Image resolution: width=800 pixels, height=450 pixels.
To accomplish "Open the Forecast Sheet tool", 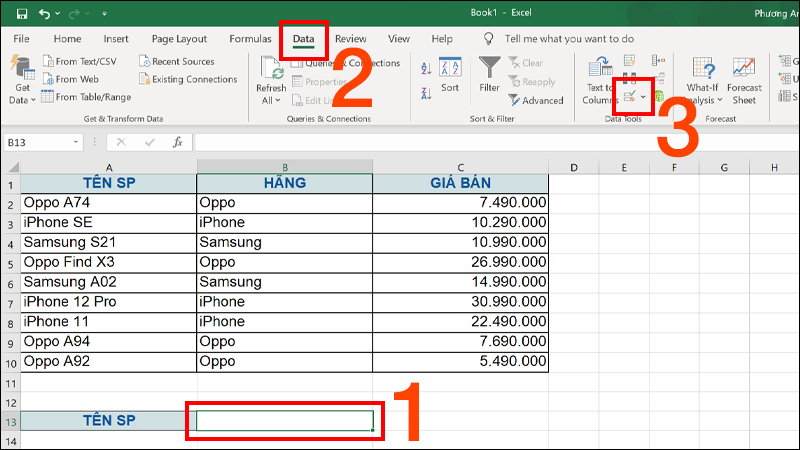I will tap(744, 80).
